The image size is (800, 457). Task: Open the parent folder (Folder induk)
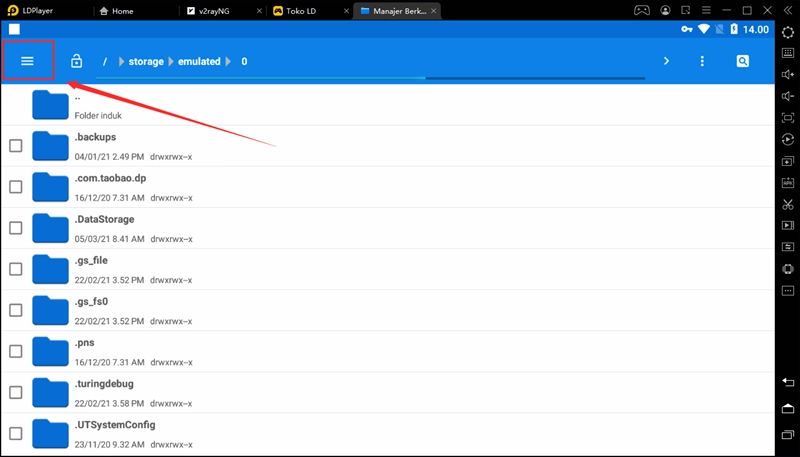coord(388,105)
